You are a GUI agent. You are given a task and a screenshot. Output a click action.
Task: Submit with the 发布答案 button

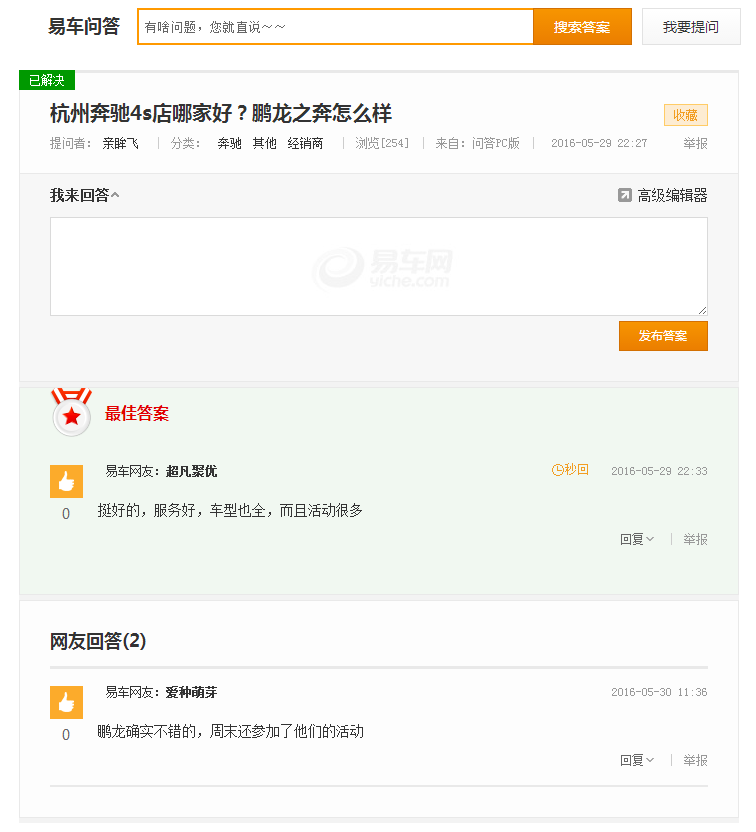[663, 336]
